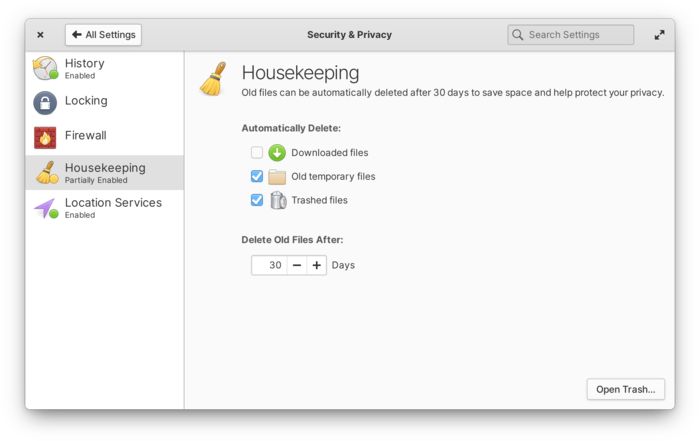The height and width of the screenshot is (441, 700).
Task: Click the 'Days' unit label
Action: [343, 265]
